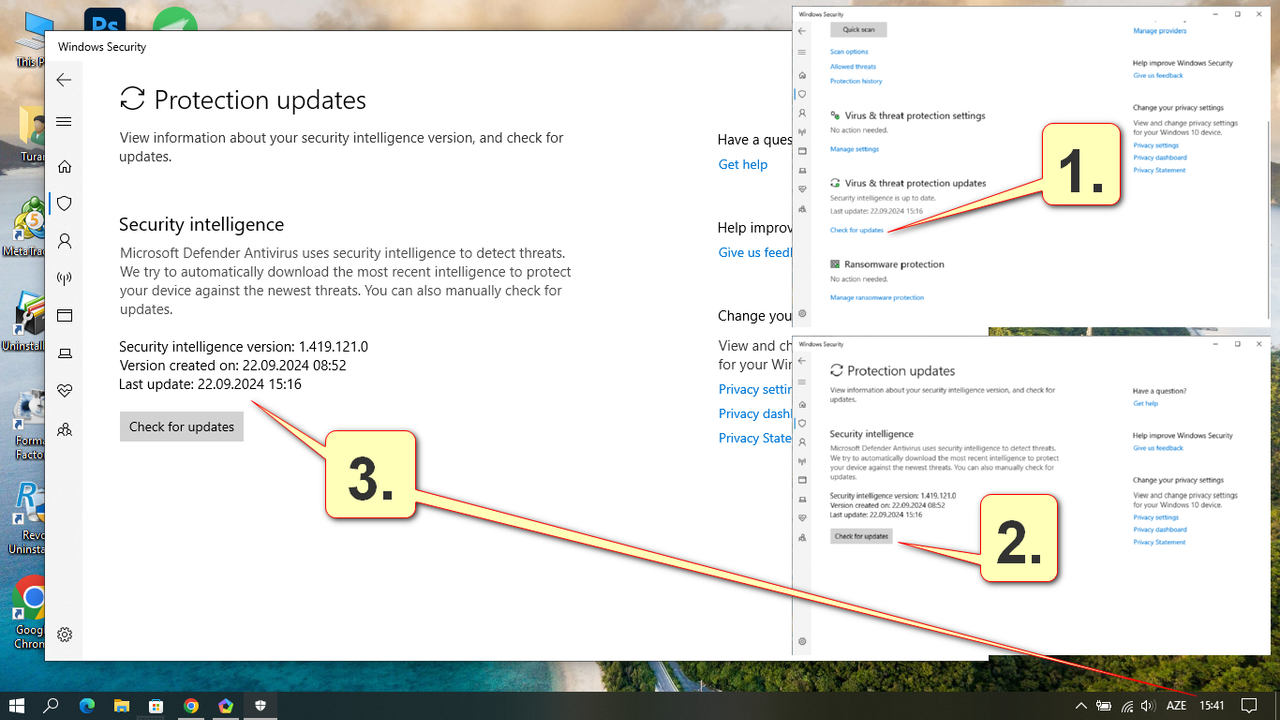Screen dimensions: 1280x720
Task: Click Manage settings under Virus & threat protection settings
Action: pos(854,149)
